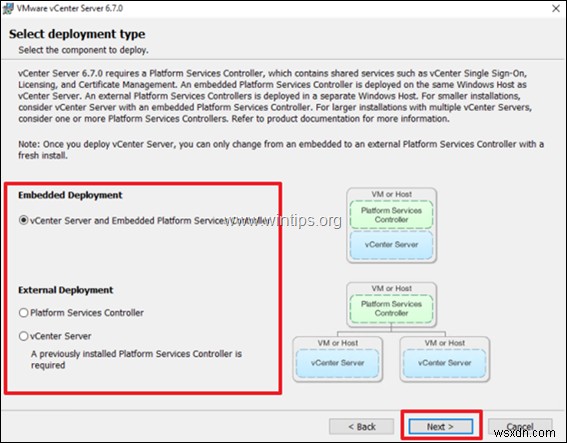Select vCenter Server and Embedded Platform Services Controller option
The width and height of the screenshot is (567, 443).
click(24, 220)
